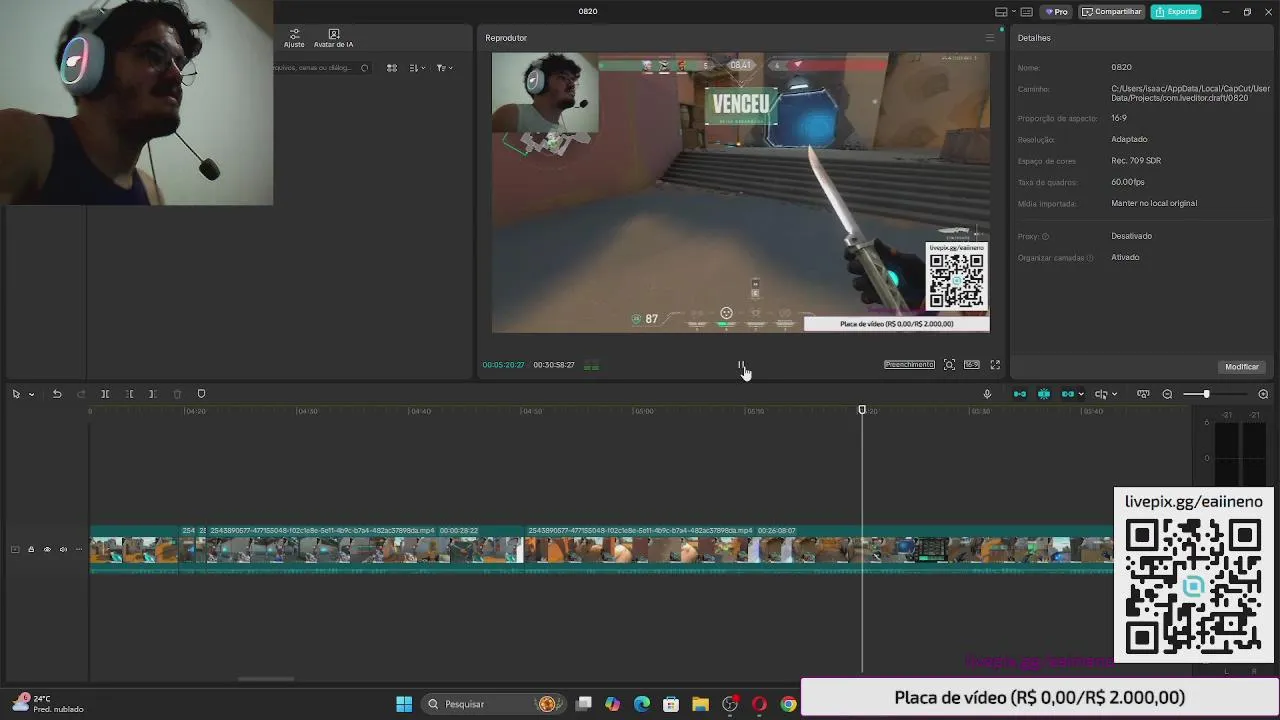Click the Preenchimento preview button
Image resolution: width=1280 pixels, height=720 pixels.
coord(909,365)
